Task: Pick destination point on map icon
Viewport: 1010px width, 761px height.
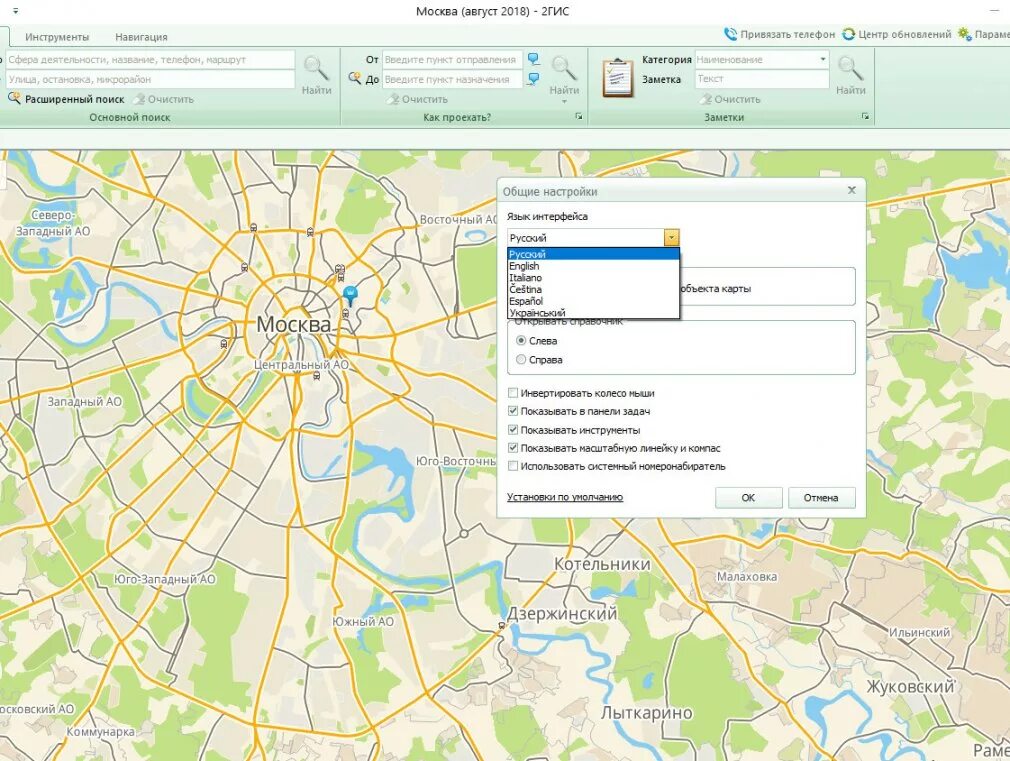Action: [x=533, y=79]
